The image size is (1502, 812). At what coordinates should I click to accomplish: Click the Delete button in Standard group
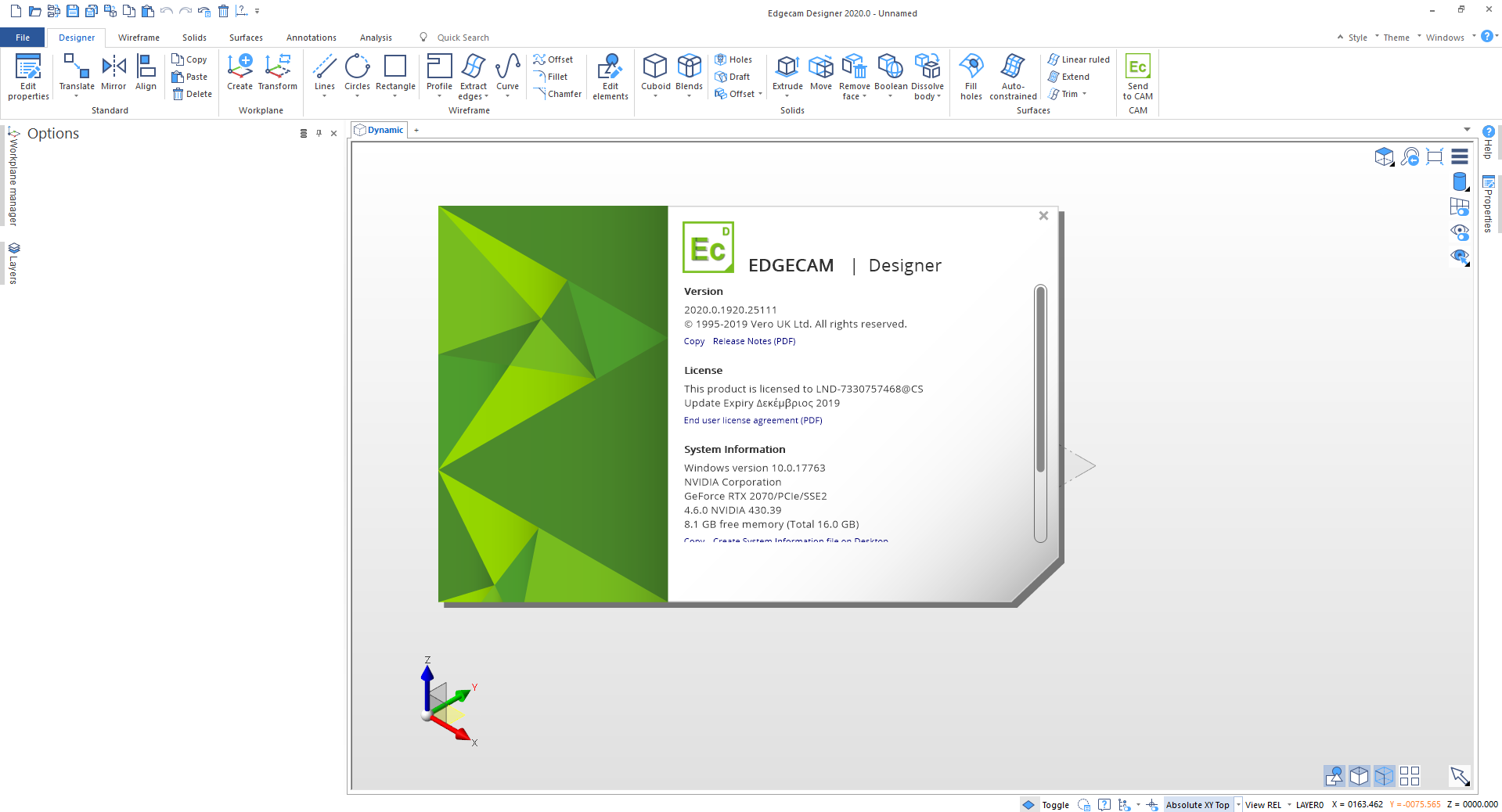pos(192,94)
